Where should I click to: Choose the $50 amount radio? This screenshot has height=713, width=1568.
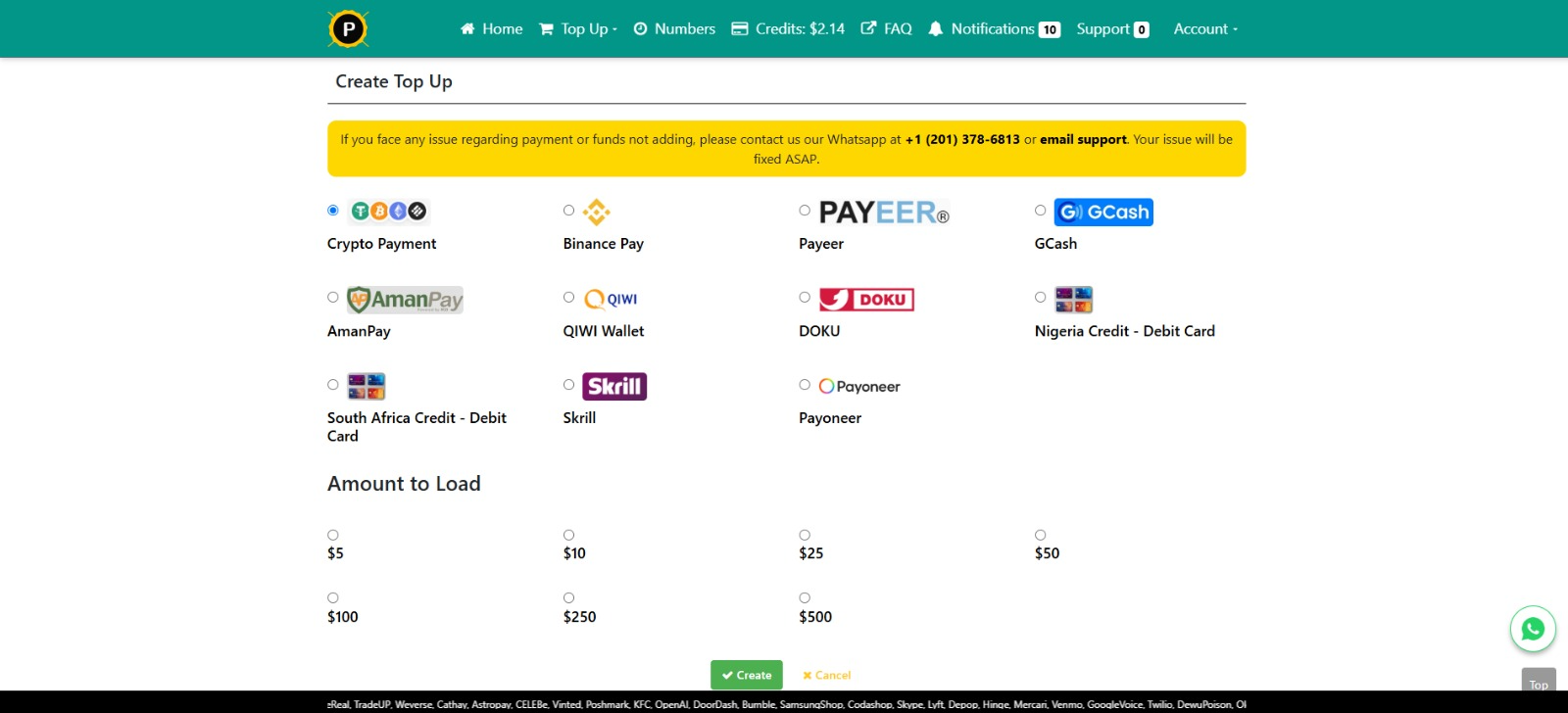click(x=1041, y=535)
